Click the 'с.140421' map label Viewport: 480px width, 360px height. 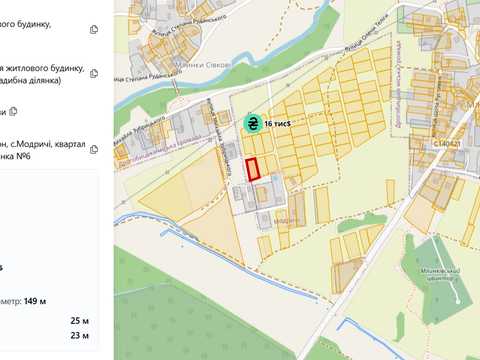pos(447,144)
